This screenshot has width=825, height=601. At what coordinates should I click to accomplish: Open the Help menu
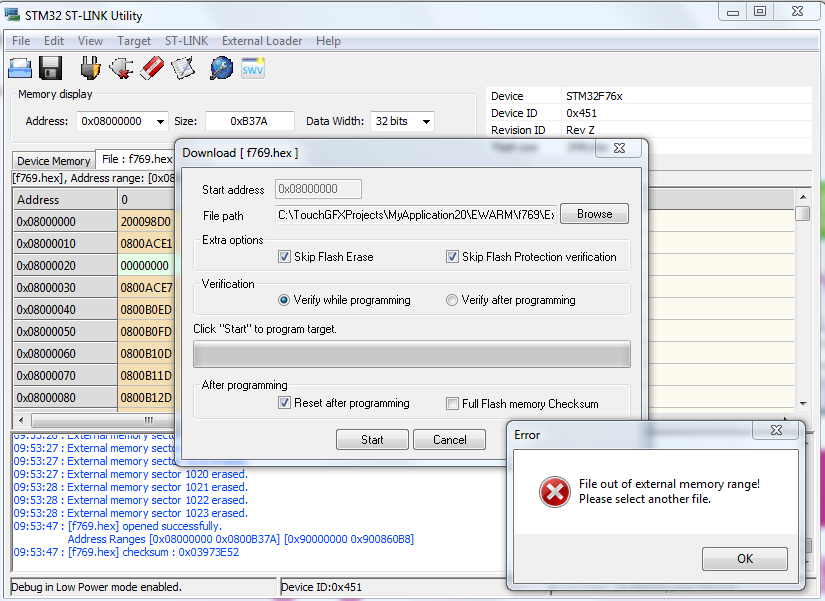(x=328, y=41)
